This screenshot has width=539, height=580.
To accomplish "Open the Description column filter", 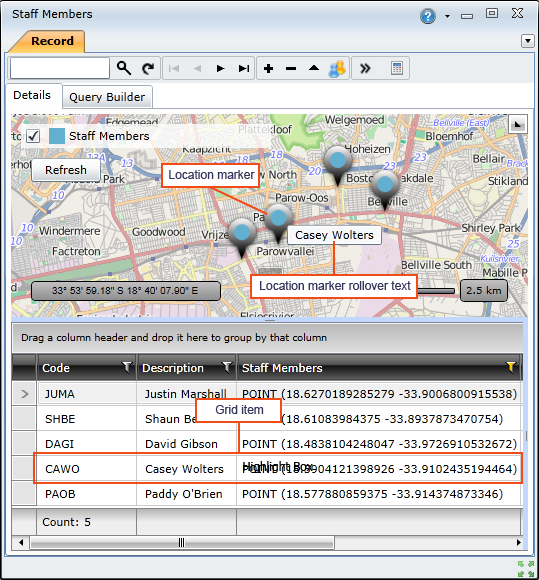I will point(227,367).
